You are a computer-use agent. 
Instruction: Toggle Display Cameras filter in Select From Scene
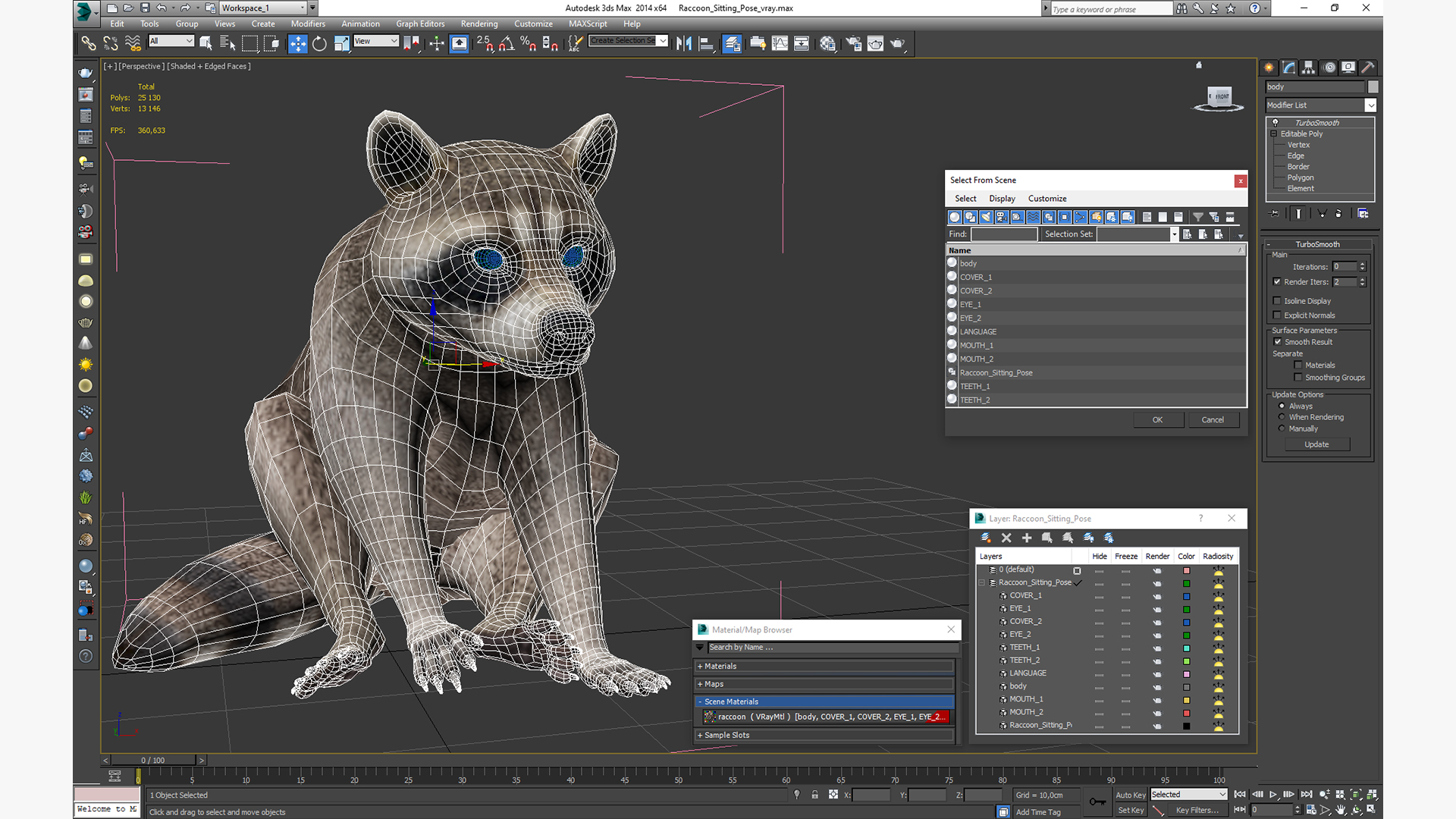coord(1002,217)
